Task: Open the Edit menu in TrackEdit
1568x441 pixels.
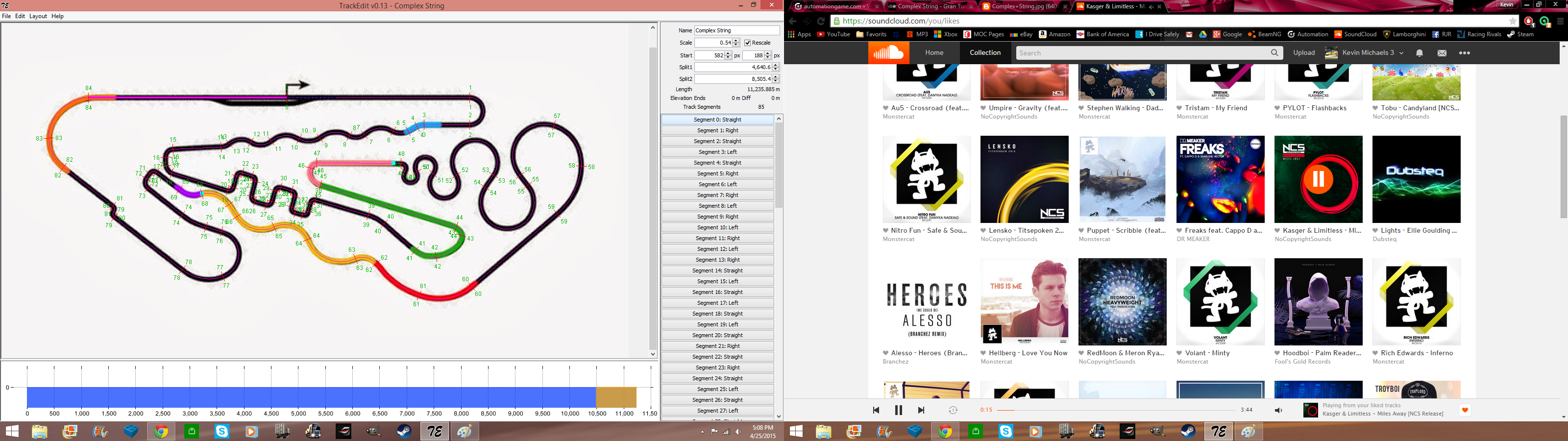Action: click(20, 17)
